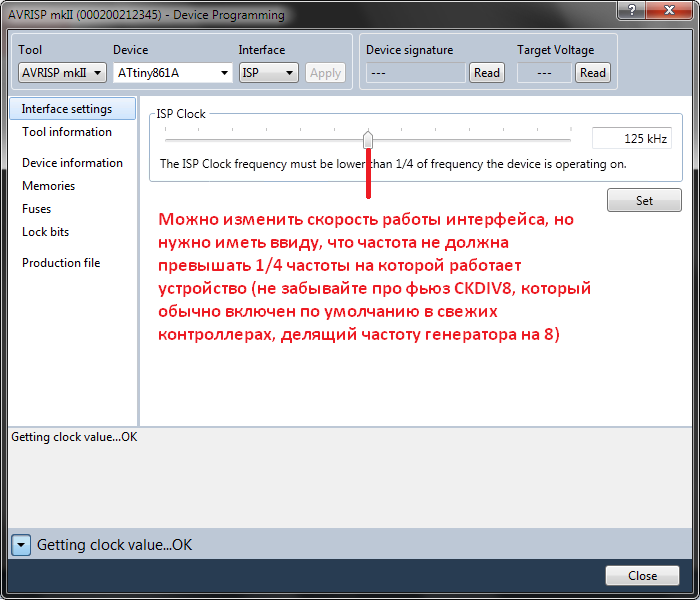Image resolution: width=700 pixels, height=600 pixels.
Task: Open the Tool dropdown showing AVRISP mkII
Action: [62, 73]
